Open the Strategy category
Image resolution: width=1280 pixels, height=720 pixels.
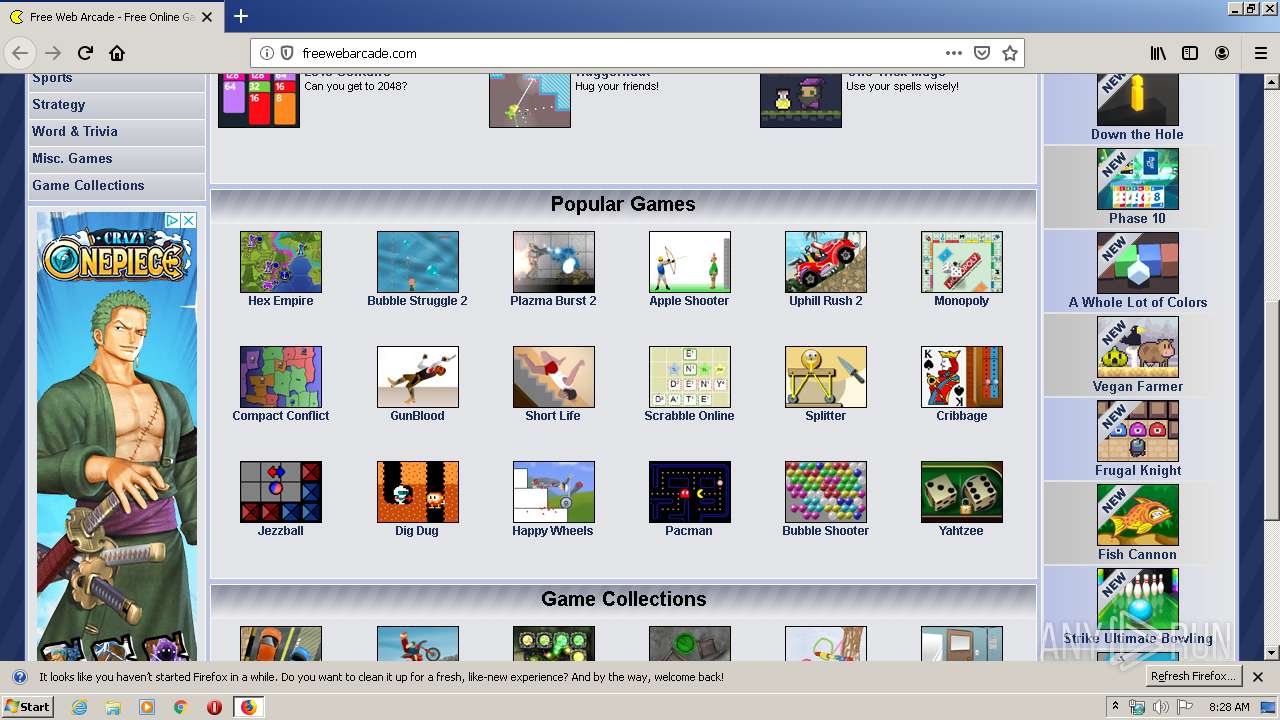[116, 104]
